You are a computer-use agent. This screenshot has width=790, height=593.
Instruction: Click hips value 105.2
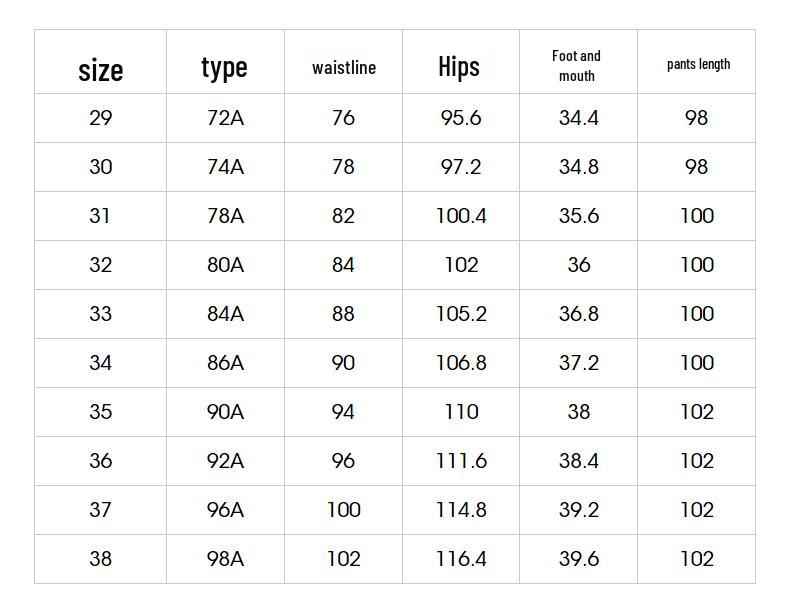461,314
